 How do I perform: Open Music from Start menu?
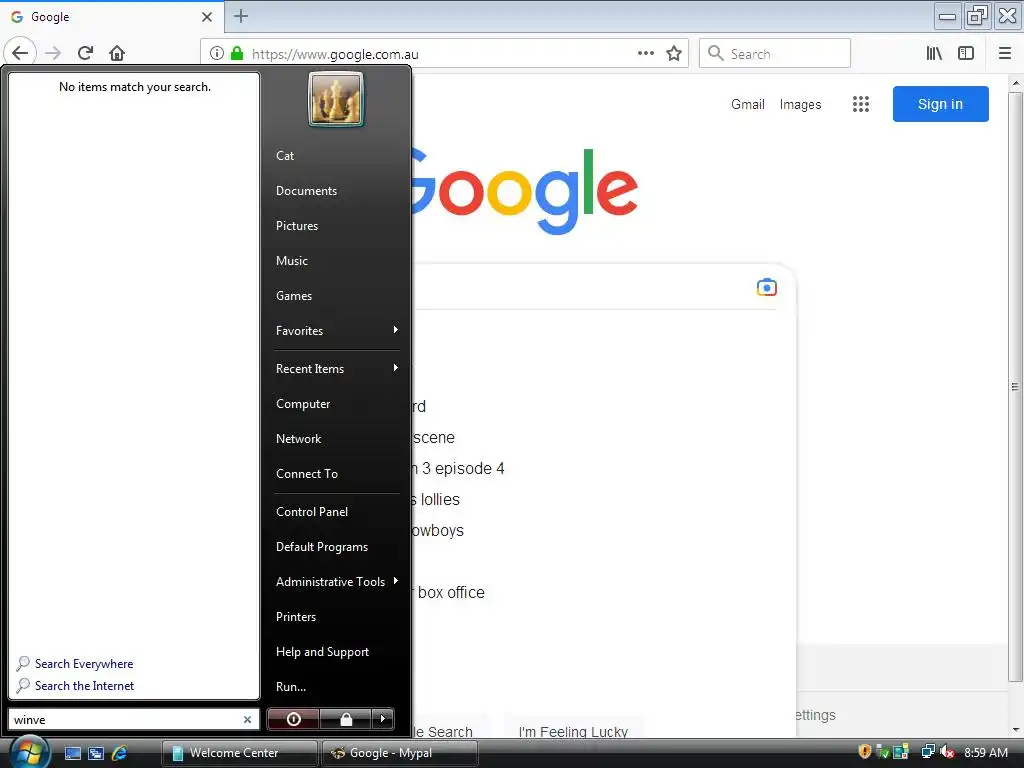tap(291, 261)
